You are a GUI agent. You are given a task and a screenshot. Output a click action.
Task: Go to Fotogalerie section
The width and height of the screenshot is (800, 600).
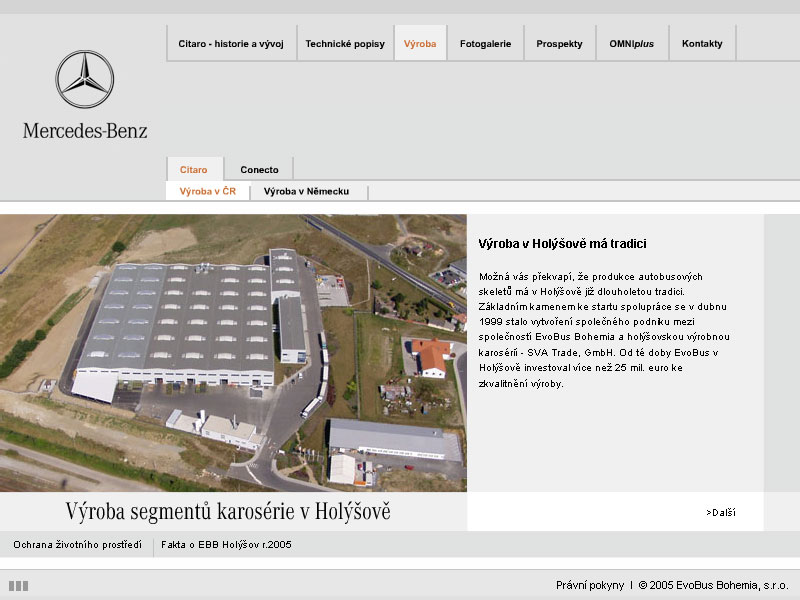[485, 44]
